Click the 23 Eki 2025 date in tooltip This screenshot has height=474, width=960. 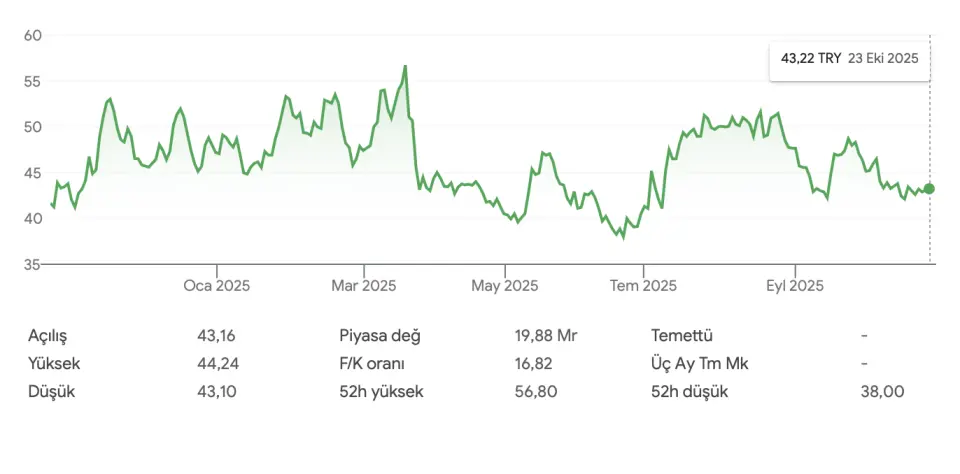pyautogui.click(x=882, y=58)
